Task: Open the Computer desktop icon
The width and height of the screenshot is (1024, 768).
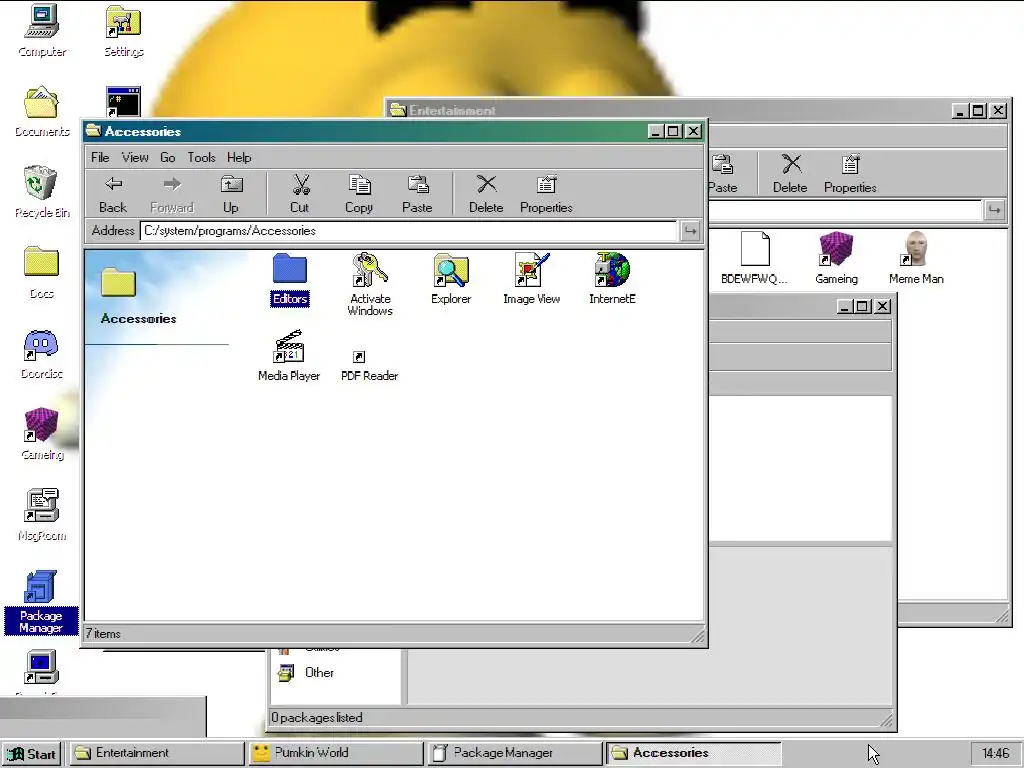Action: (42, 31)
